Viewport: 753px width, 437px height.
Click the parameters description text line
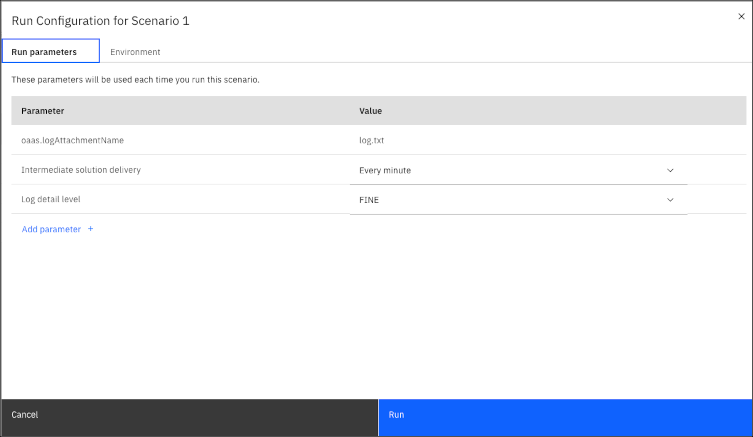click(135, 80)
